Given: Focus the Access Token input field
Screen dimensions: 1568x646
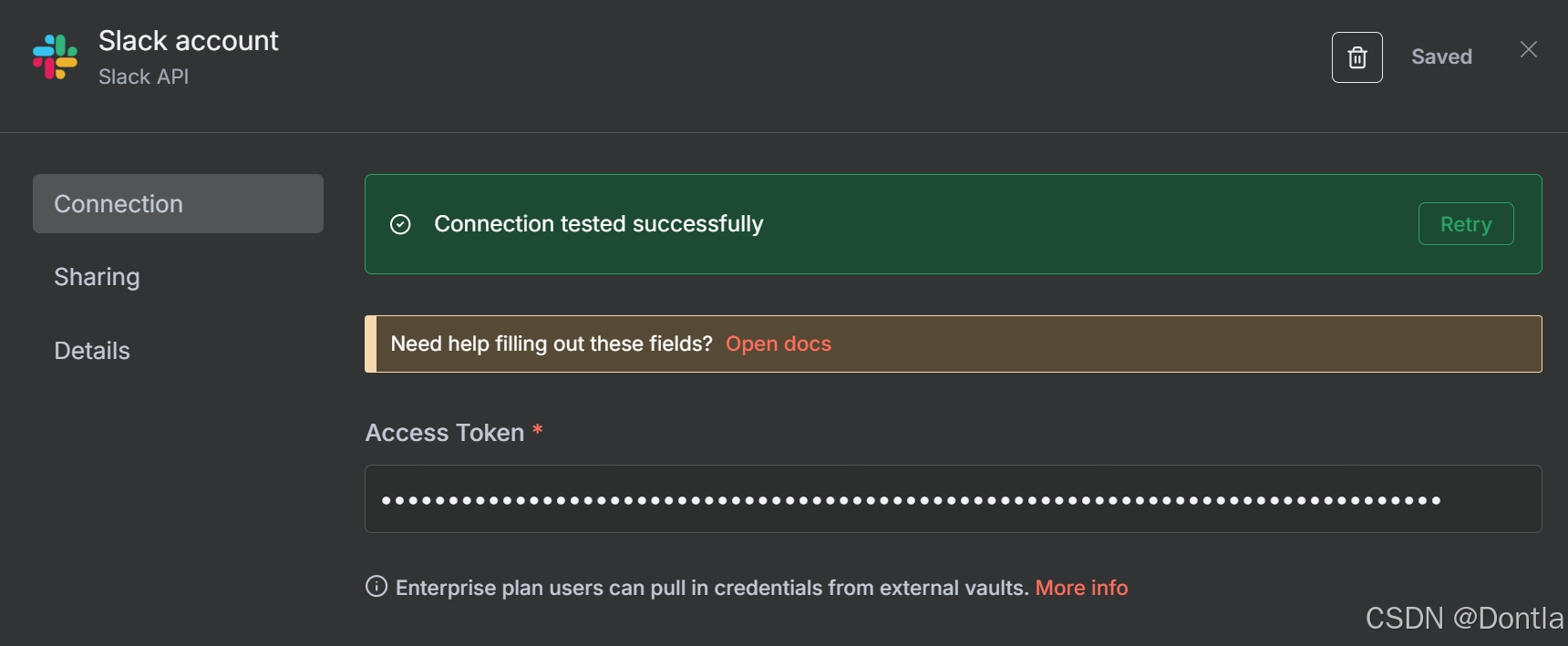Looking at the screenshot, I should [953, 499].
